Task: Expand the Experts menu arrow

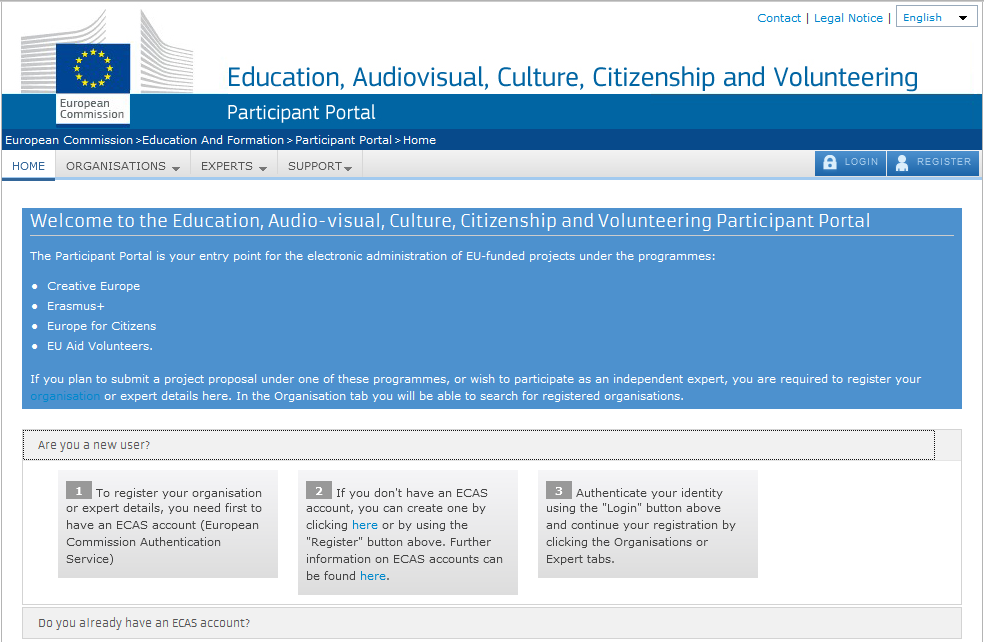Action: pyautogui.click(x=262, y=168)
